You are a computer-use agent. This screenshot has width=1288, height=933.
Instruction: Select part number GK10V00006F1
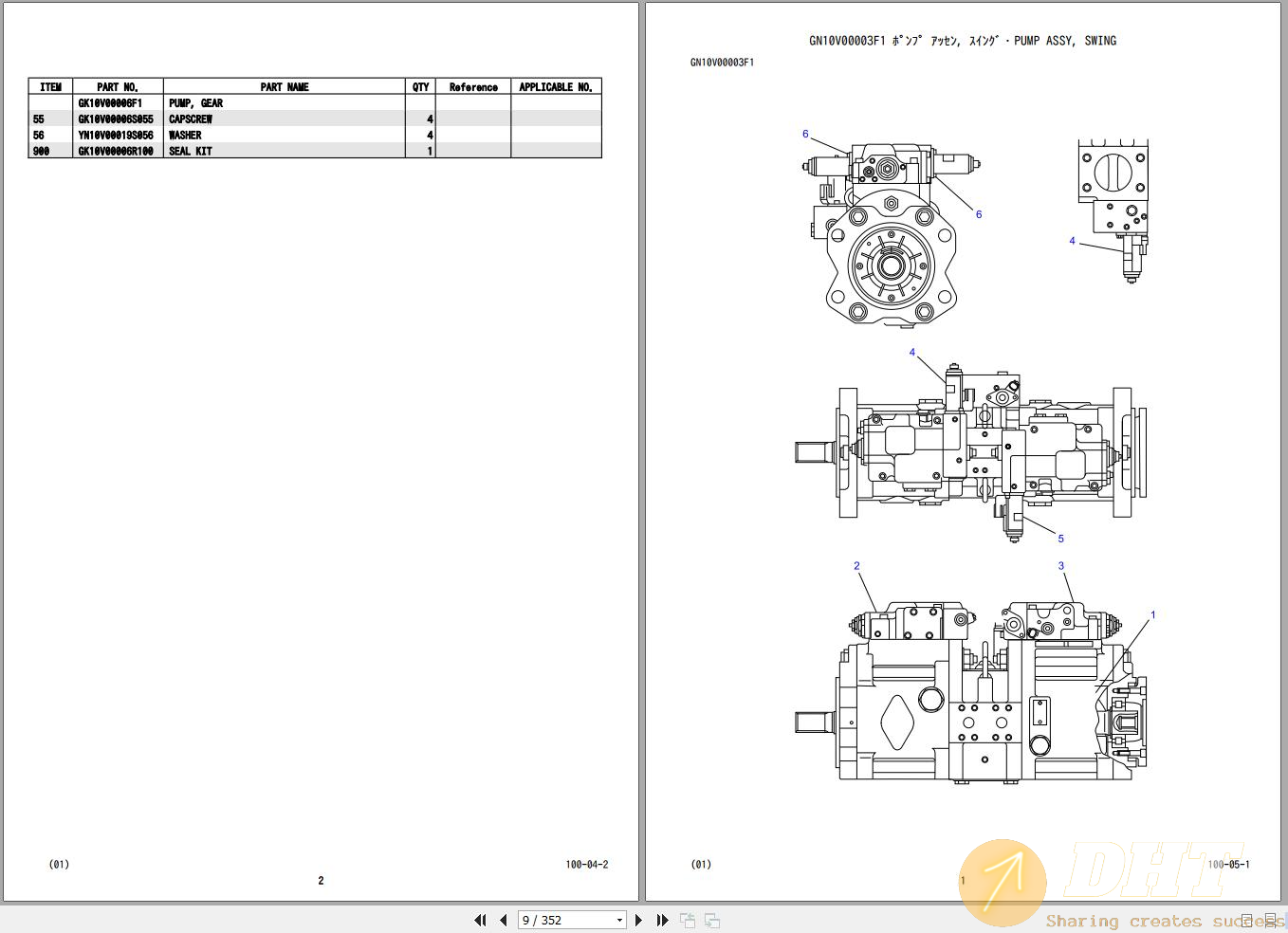(x=110, y=103)
